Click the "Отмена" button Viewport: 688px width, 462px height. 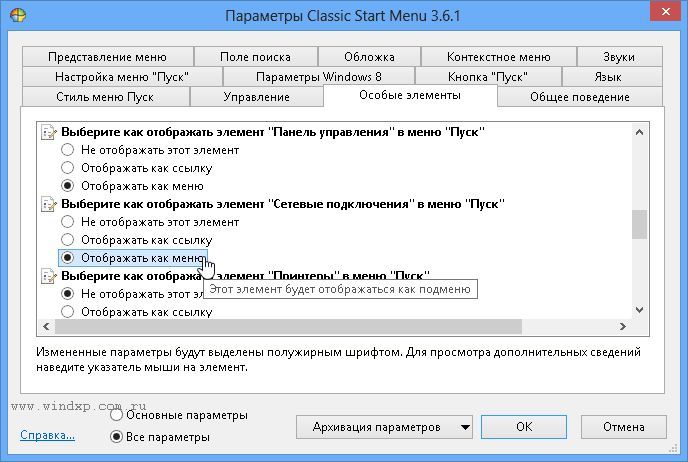tap(624, 427)
